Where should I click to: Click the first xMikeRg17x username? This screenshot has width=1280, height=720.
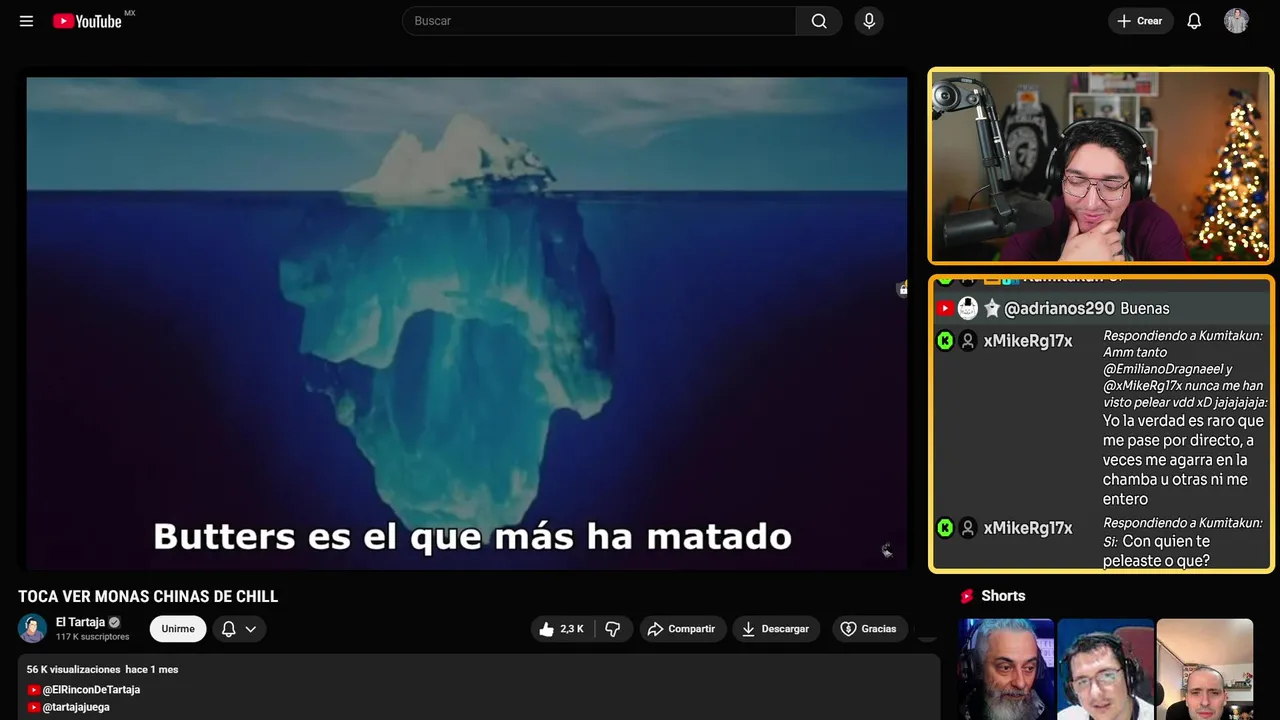(1028, 341)
